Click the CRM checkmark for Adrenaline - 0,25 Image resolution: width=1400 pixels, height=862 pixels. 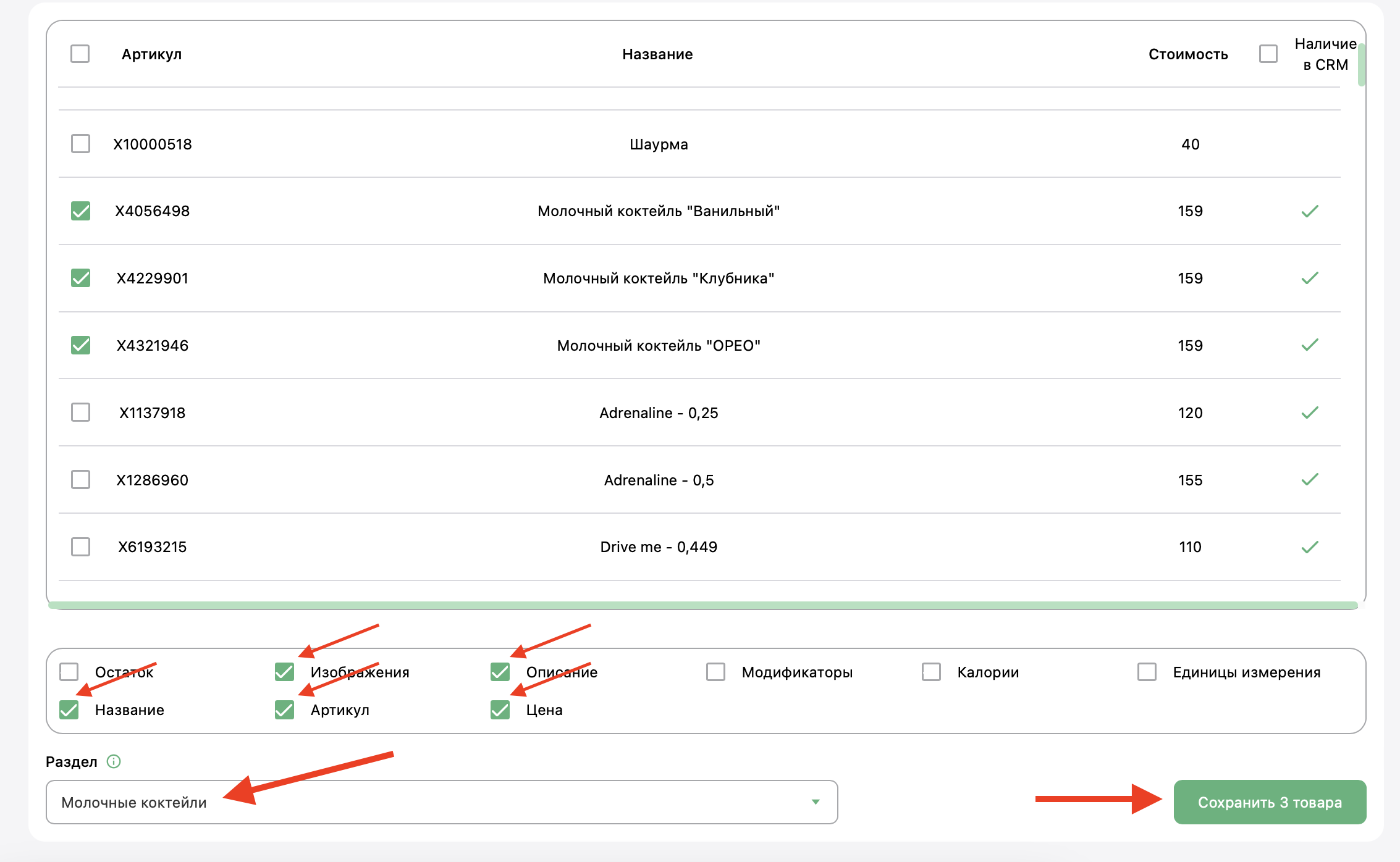point(1310,412)
